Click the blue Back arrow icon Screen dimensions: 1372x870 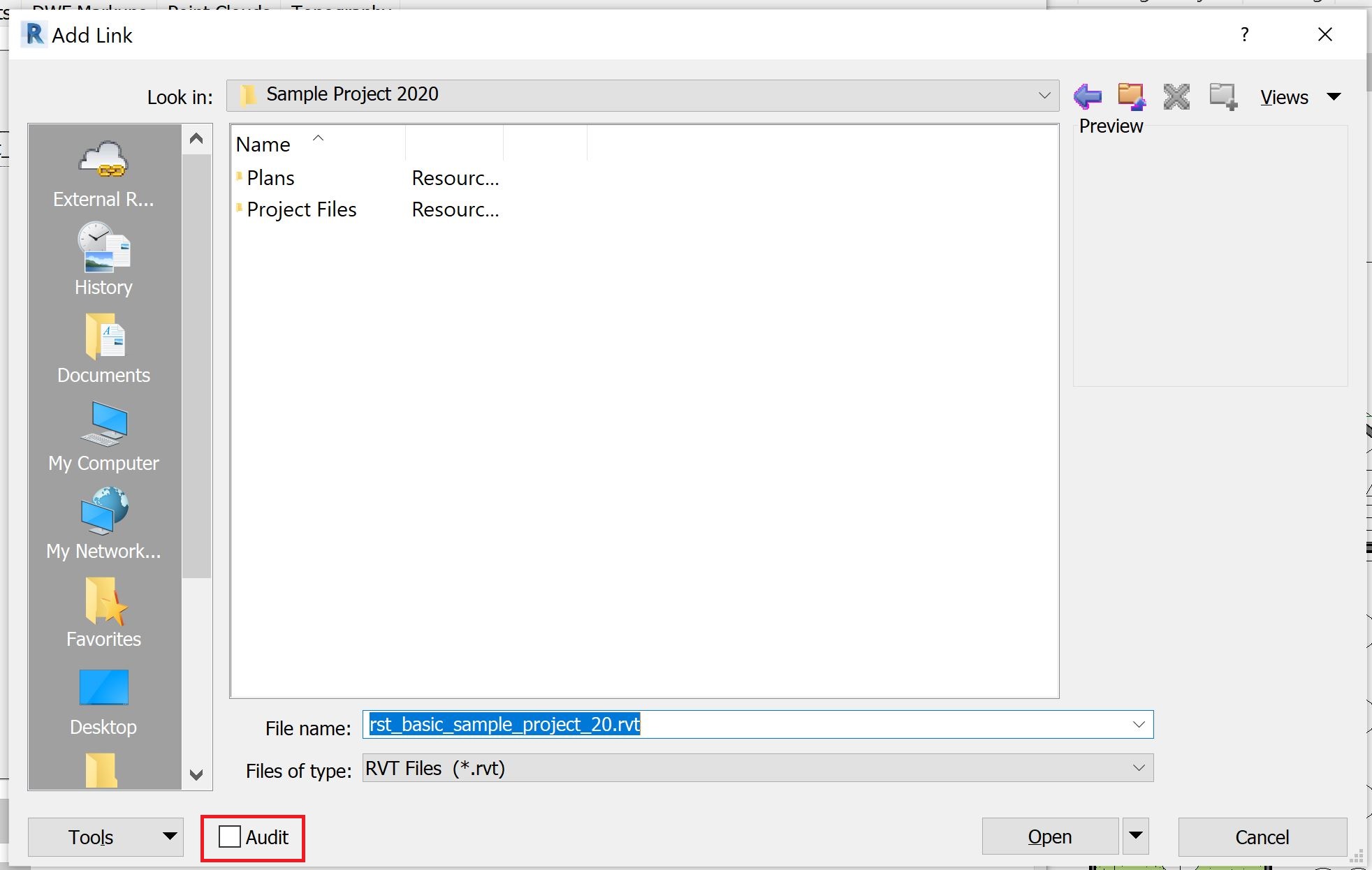pos(1087,96)
